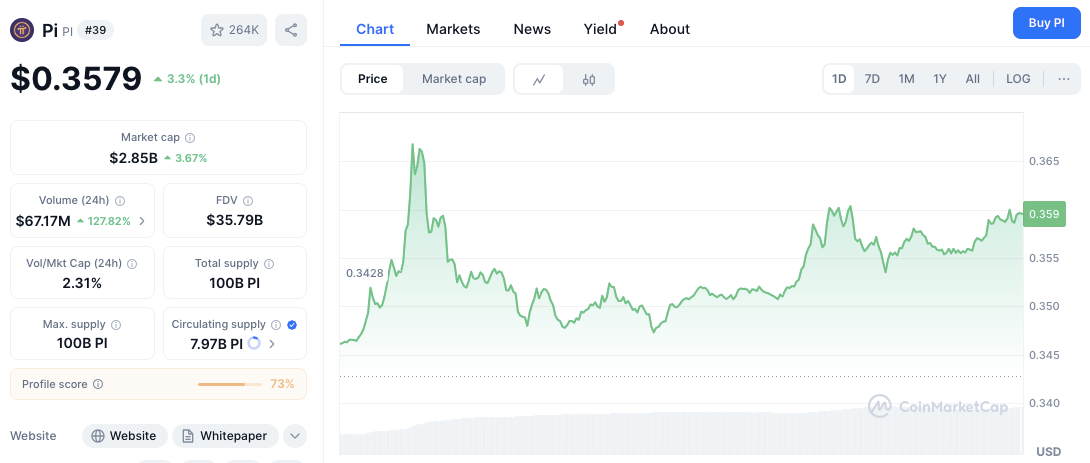Show Profile score info icon
The width and height of the screenshot is (1090, 463).
[98, 384]
